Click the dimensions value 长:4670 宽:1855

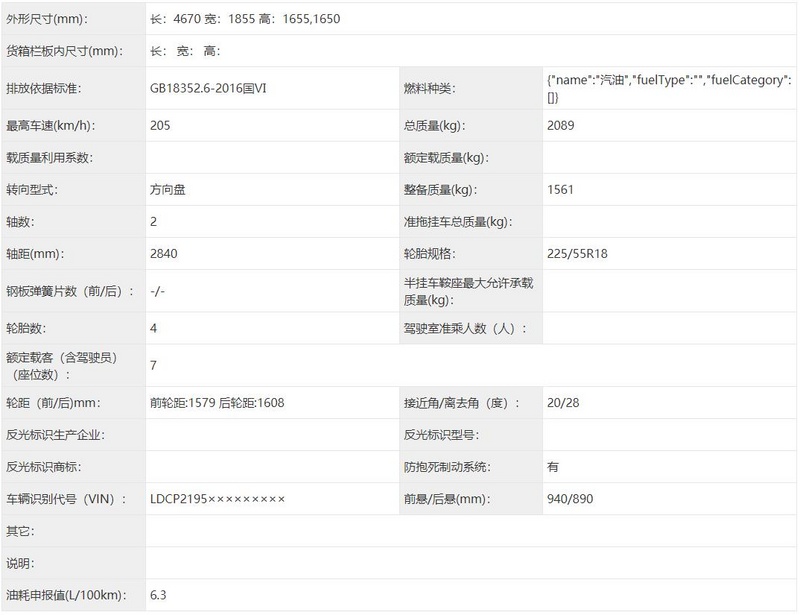[245, 19]
